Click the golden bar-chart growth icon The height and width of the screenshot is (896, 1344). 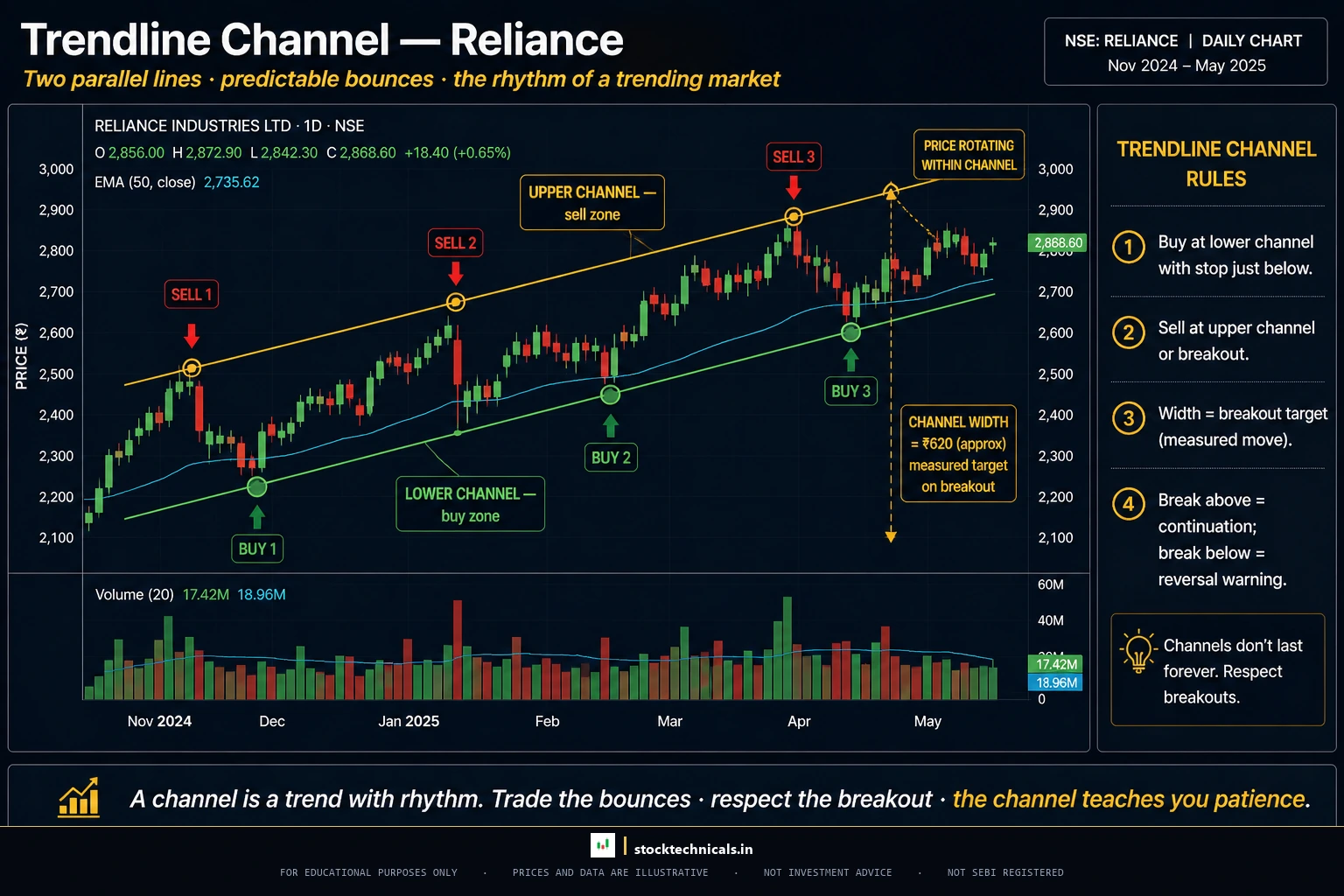click(x=79, y=796)
